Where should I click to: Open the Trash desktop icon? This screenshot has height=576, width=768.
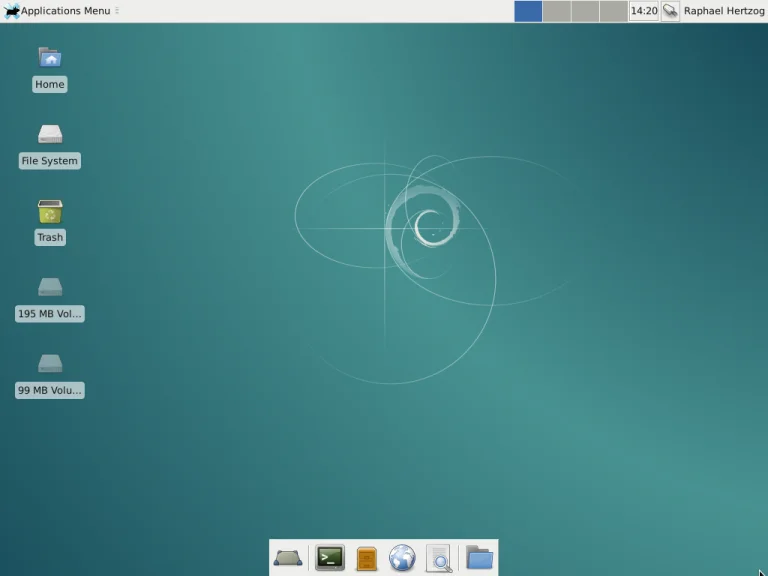click(x=49, y=212)
